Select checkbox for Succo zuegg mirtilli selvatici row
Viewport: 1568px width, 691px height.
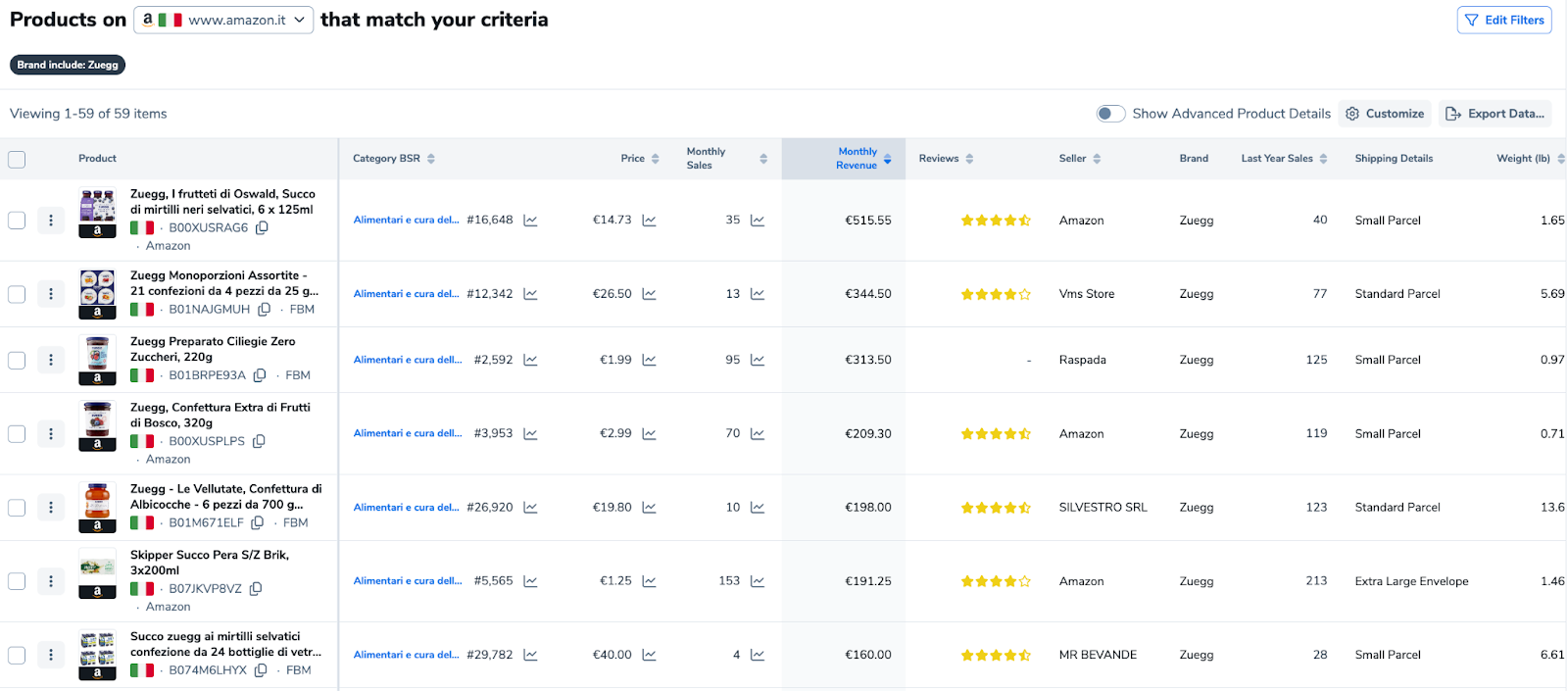(17, 655)
